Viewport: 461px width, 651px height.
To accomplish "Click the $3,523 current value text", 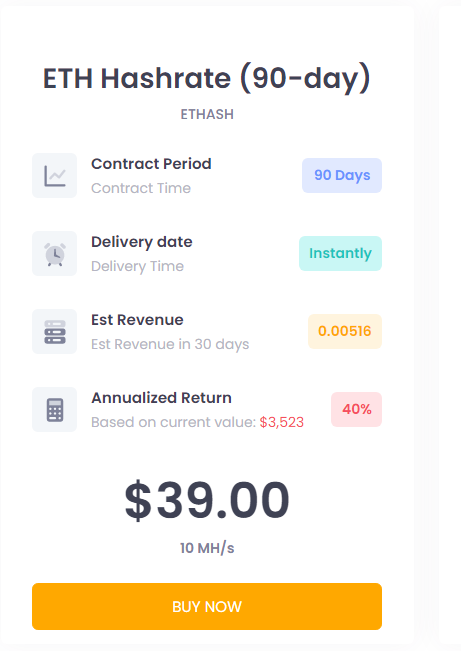I will [282, 422].
